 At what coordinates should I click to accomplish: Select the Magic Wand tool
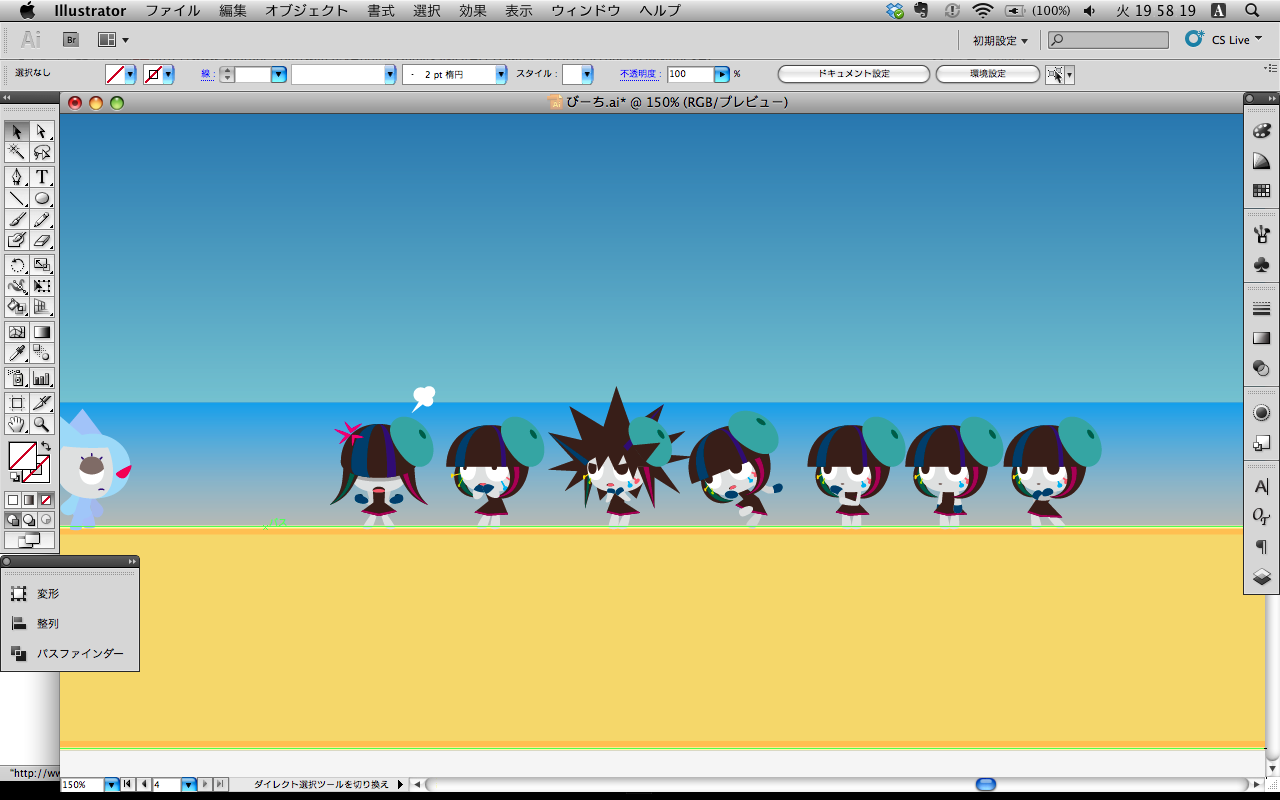point(17,152)
